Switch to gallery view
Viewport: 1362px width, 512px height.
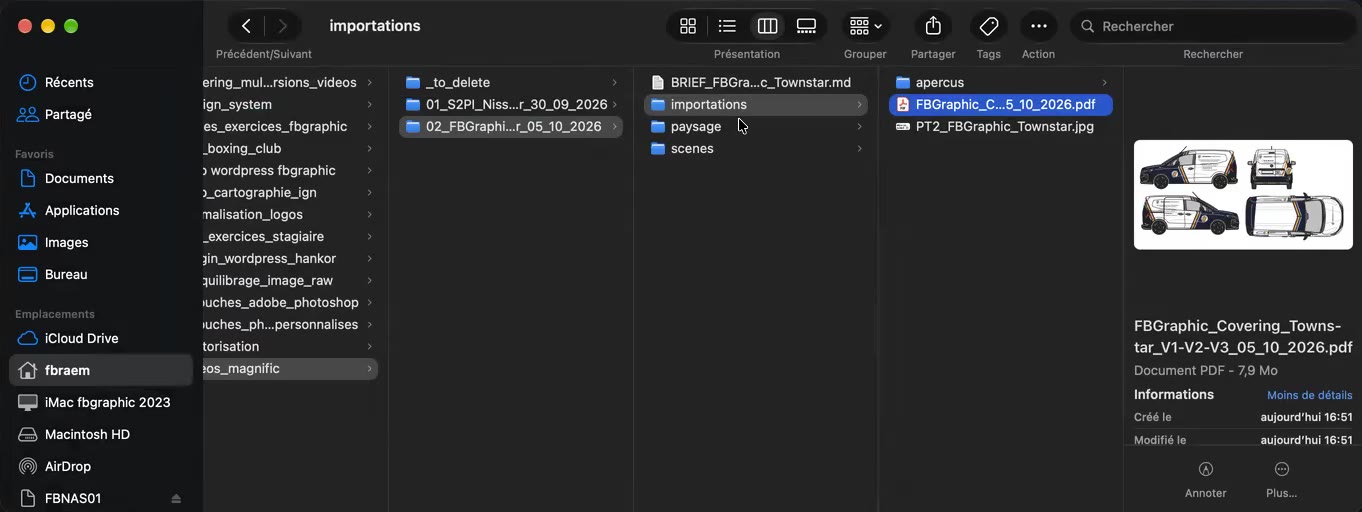pos(806,26)
